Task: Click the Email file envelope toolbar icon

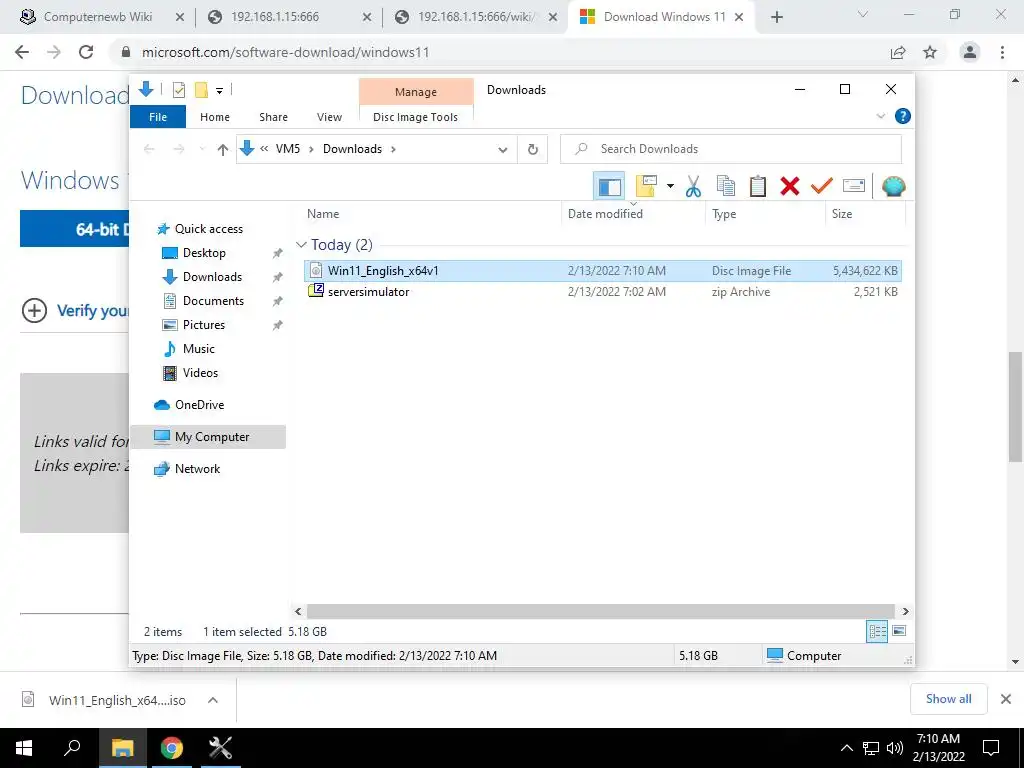Action: click(x=854, y=186)
